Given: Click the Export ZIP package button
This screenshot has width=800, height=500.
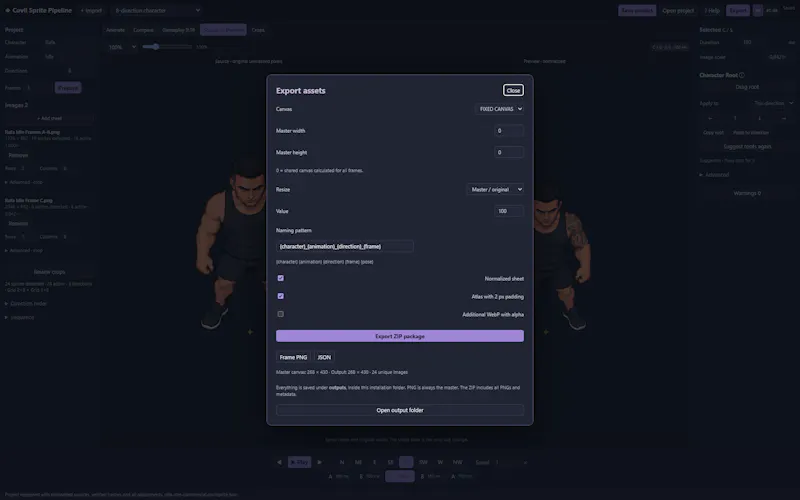Looking at the screenshot, I should 399,336.
